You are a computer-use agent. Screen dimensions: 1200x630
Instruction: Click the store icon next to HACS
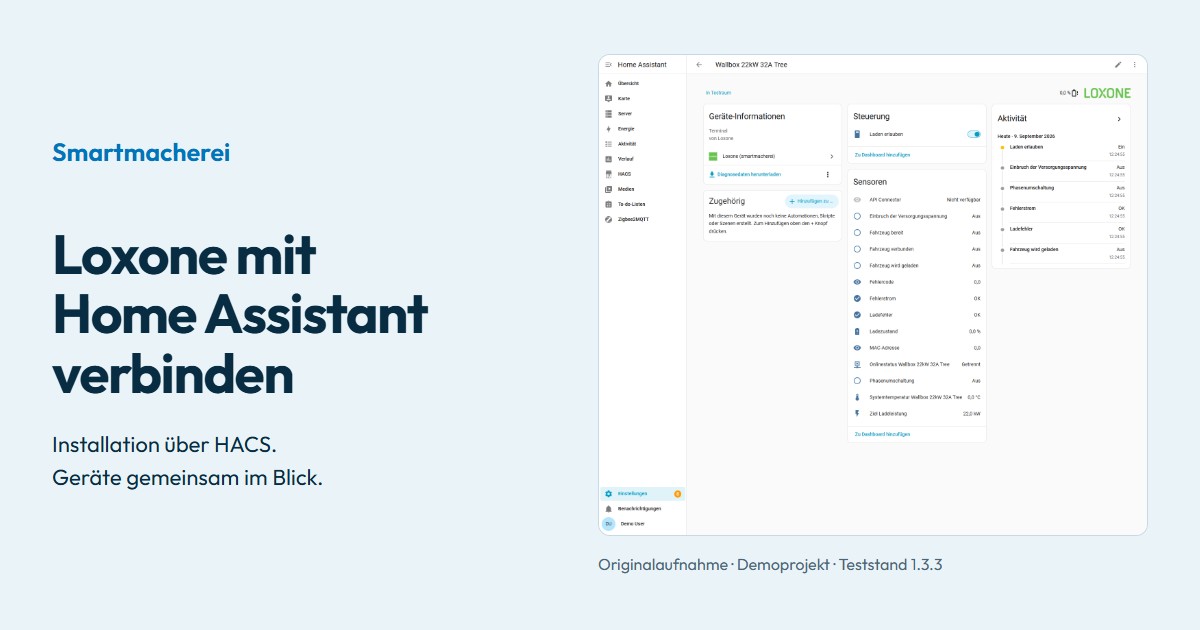(608, 173)
